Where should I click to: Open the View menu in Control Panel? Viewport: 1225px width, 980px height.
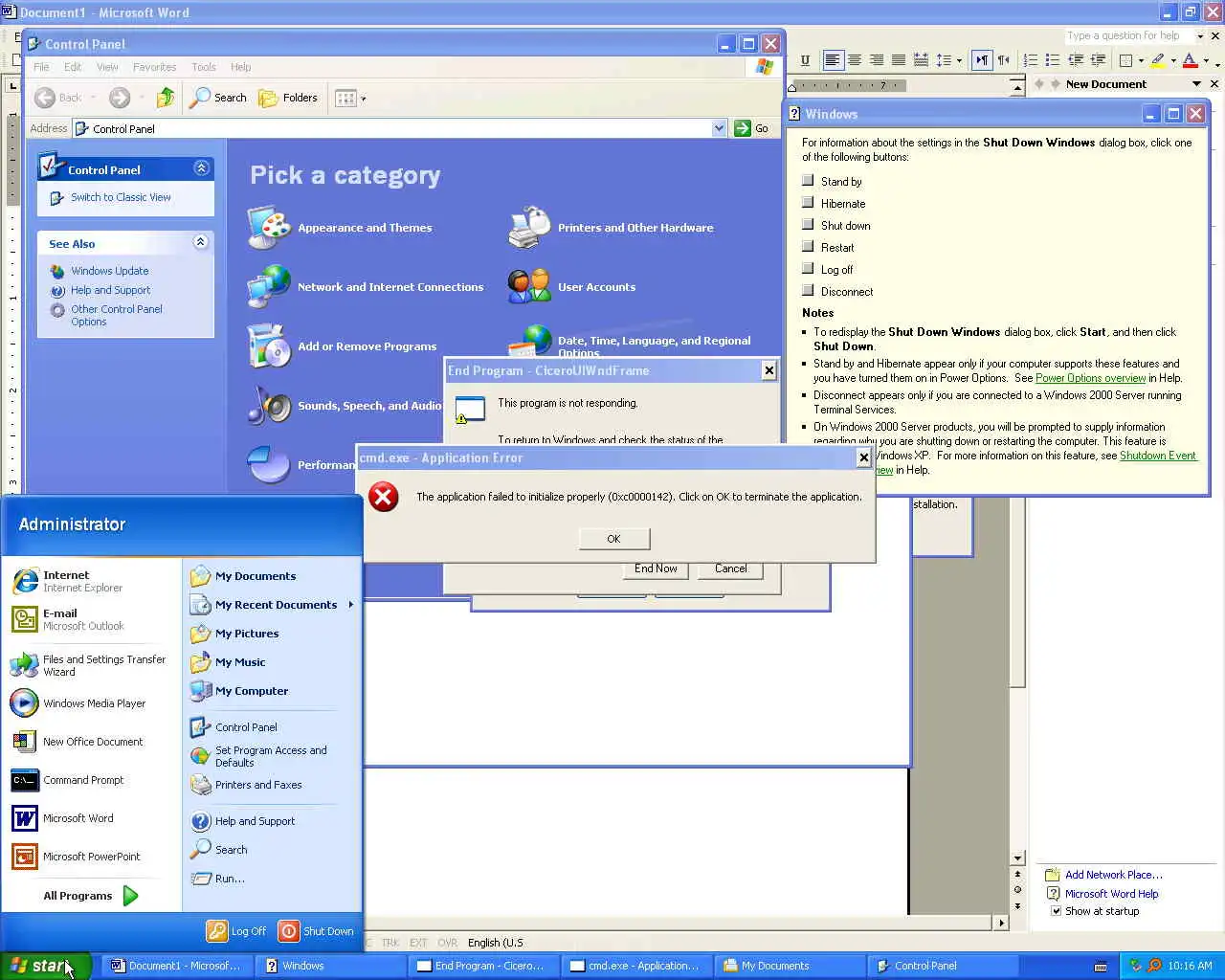click(107, 67)
